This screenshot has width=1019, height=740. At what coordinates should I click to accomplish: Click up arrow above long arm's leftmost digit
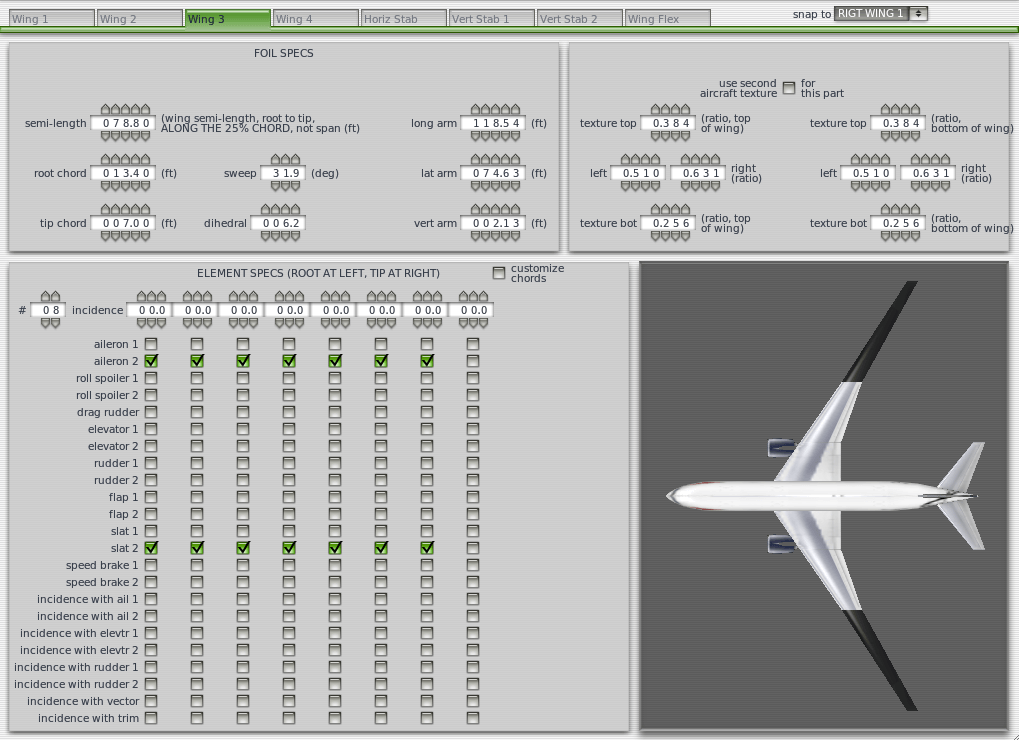pos(476,109)
